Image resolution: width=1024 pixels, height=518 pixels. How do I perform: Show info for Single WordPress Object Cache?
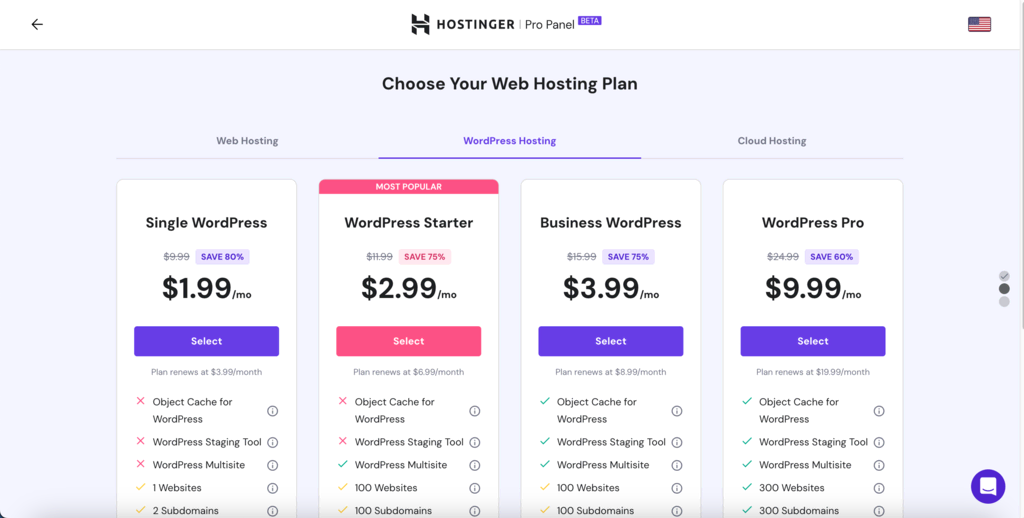(x=272, y=411)
